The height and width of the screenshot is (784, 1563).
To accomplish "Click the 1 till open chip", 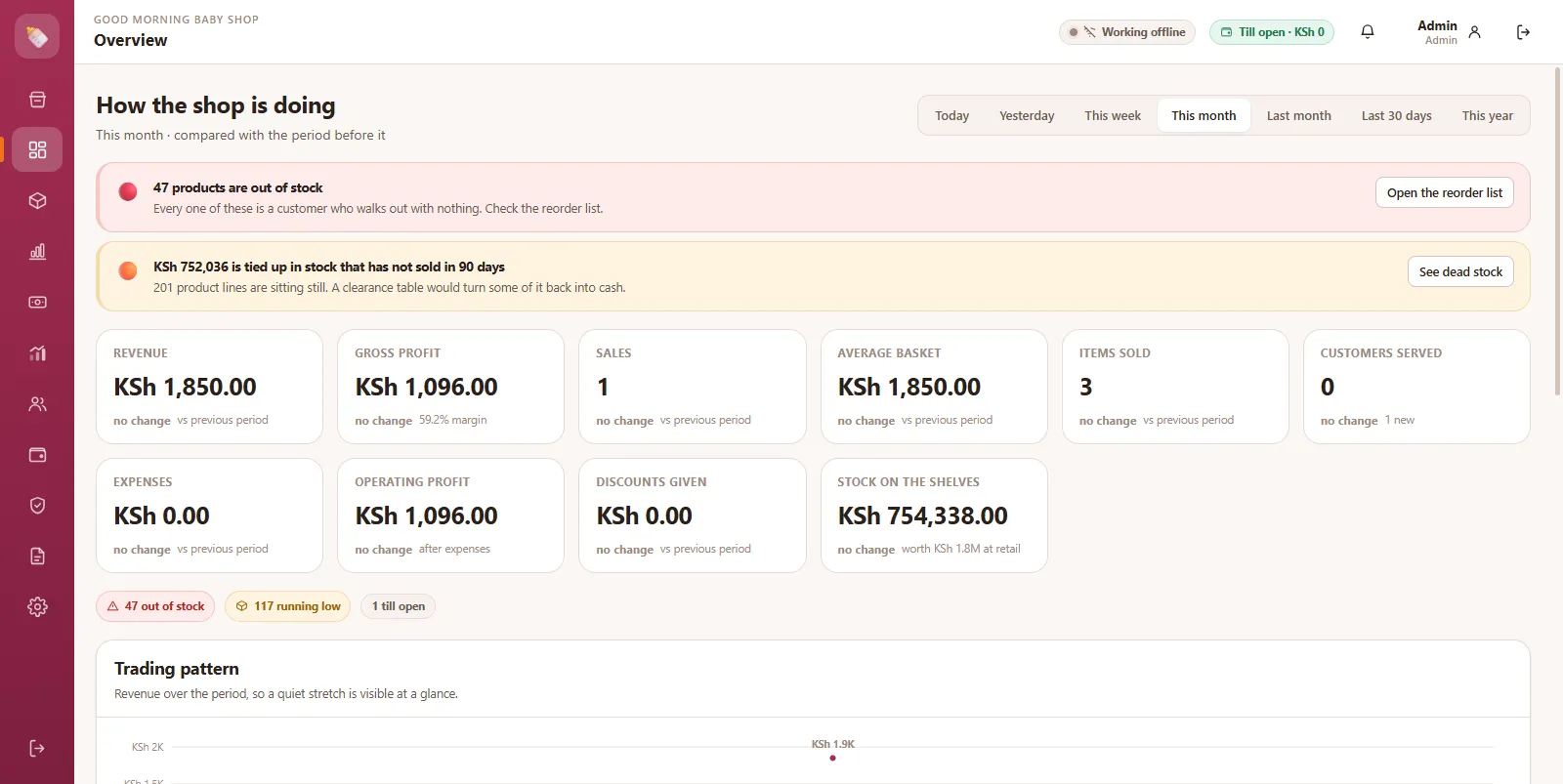I will [399, 606].
